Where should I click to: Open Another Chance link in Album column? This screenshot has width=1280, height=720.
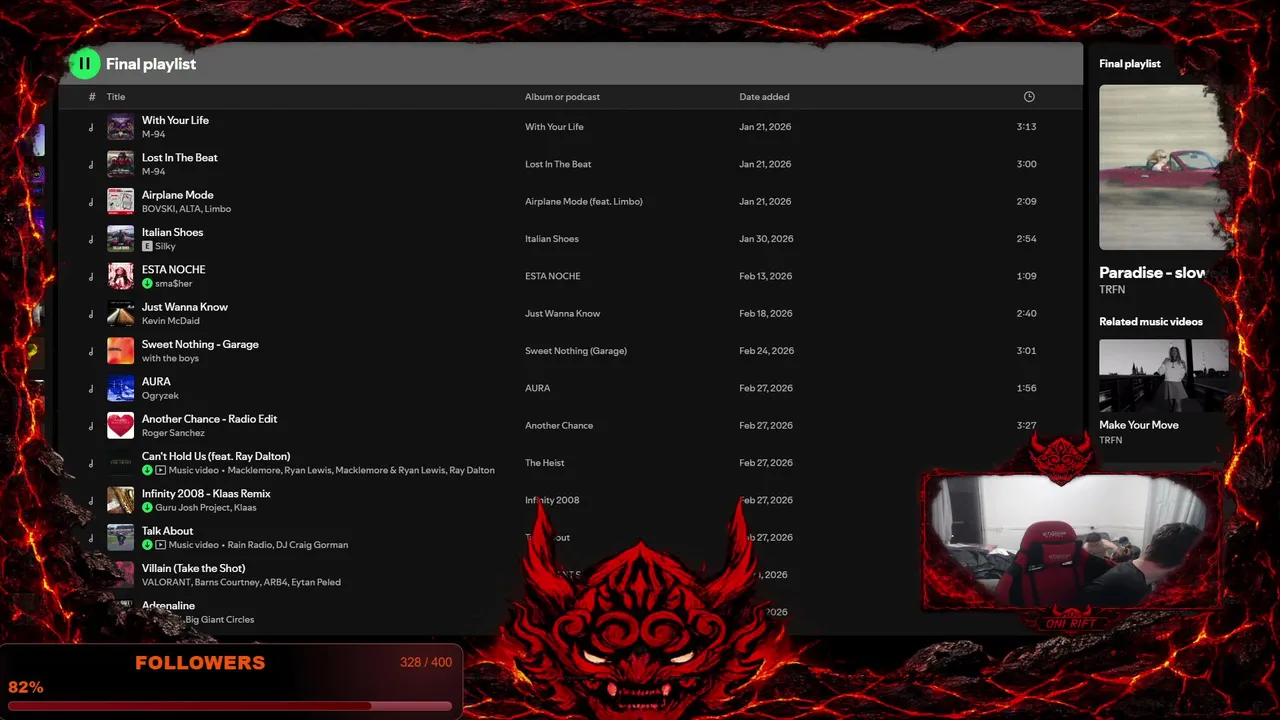[559, 425]
